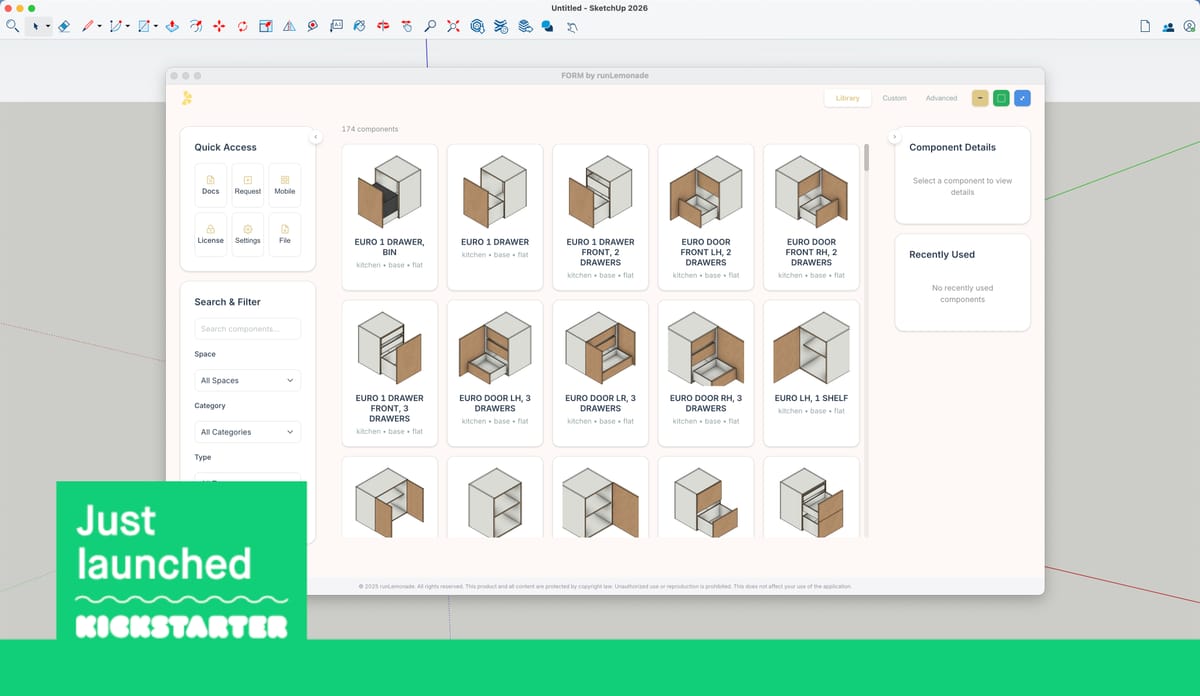
Task: Toggle the green square control in FORM header
Action: coord(1001,98)
